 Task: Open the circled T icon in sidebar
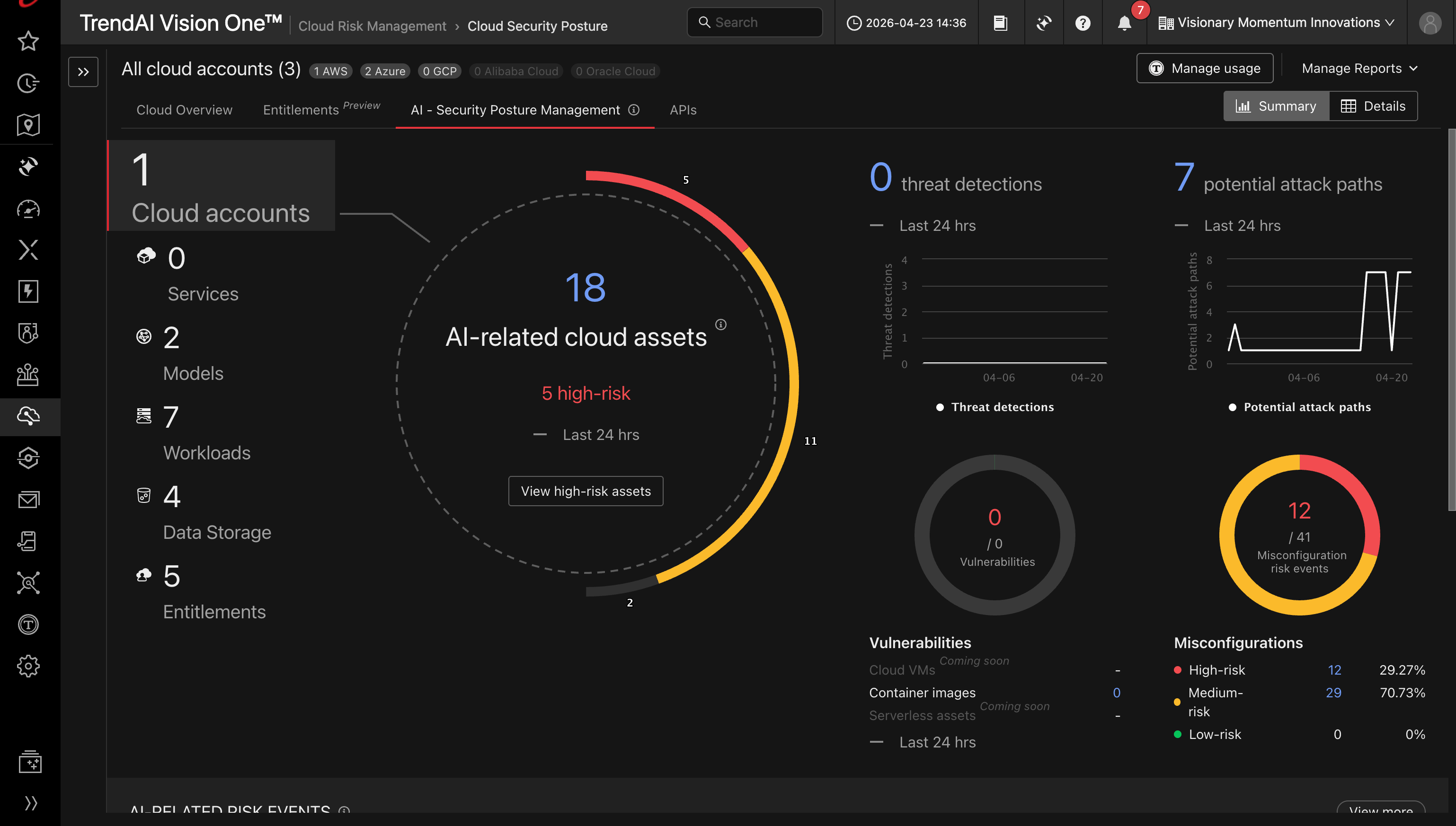(28, 624)
